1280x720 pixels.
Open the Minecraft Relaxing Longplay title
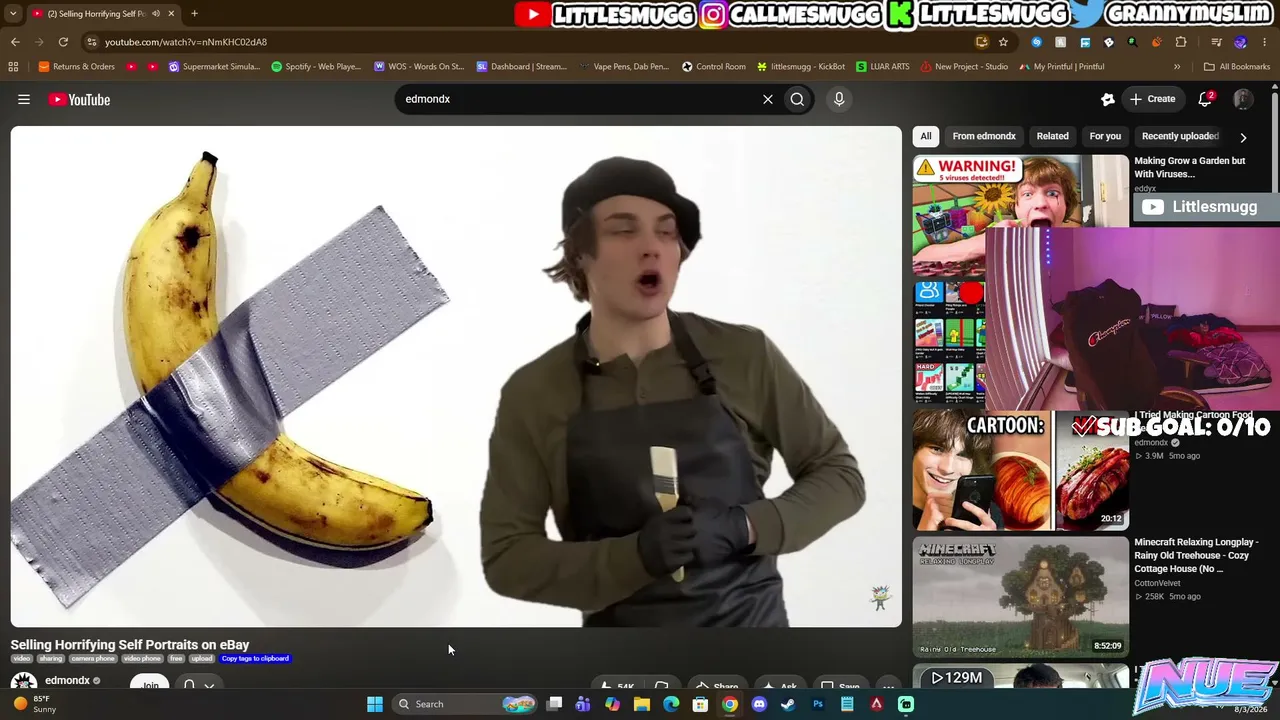coord(1196,555)
